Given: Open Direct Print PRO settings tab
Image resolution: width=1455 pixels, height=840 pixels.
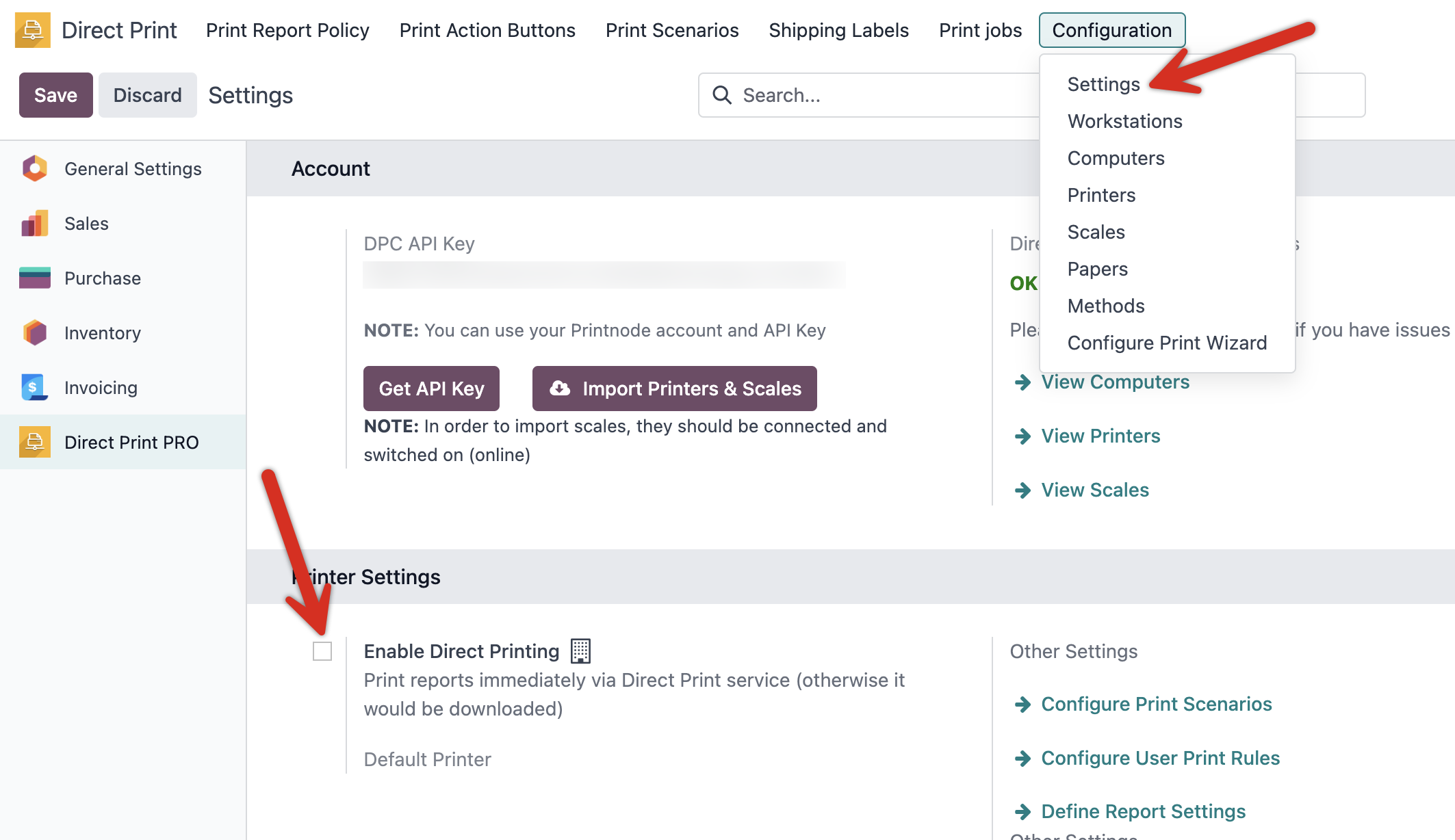Looking at the screenshot, I should coord(123,442).
